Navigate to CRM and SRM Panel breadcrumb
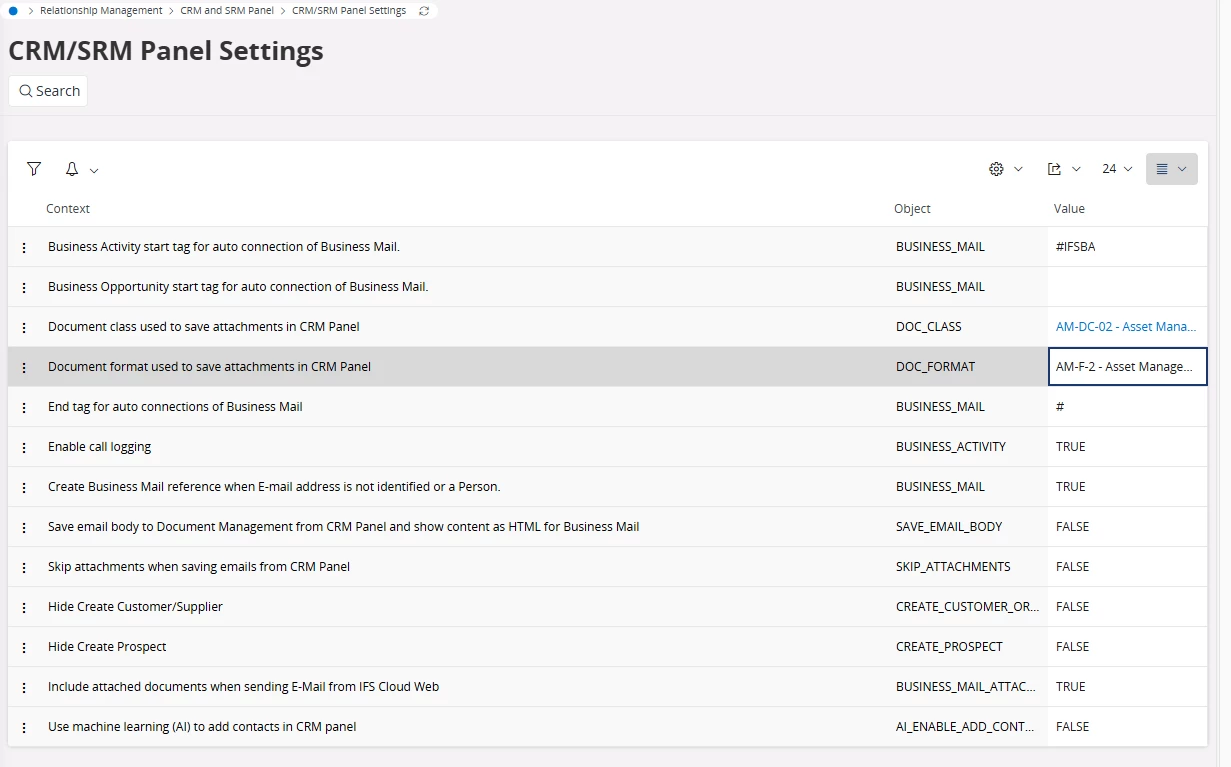Viewport: 1231px width, 767px height. [x=227, y=11]
